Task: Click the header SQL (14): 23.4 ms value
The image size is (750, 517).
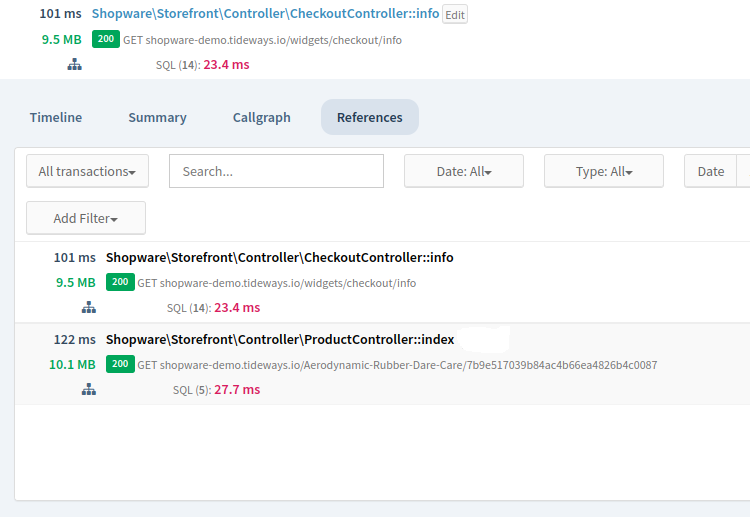Action: coord(202,65)
